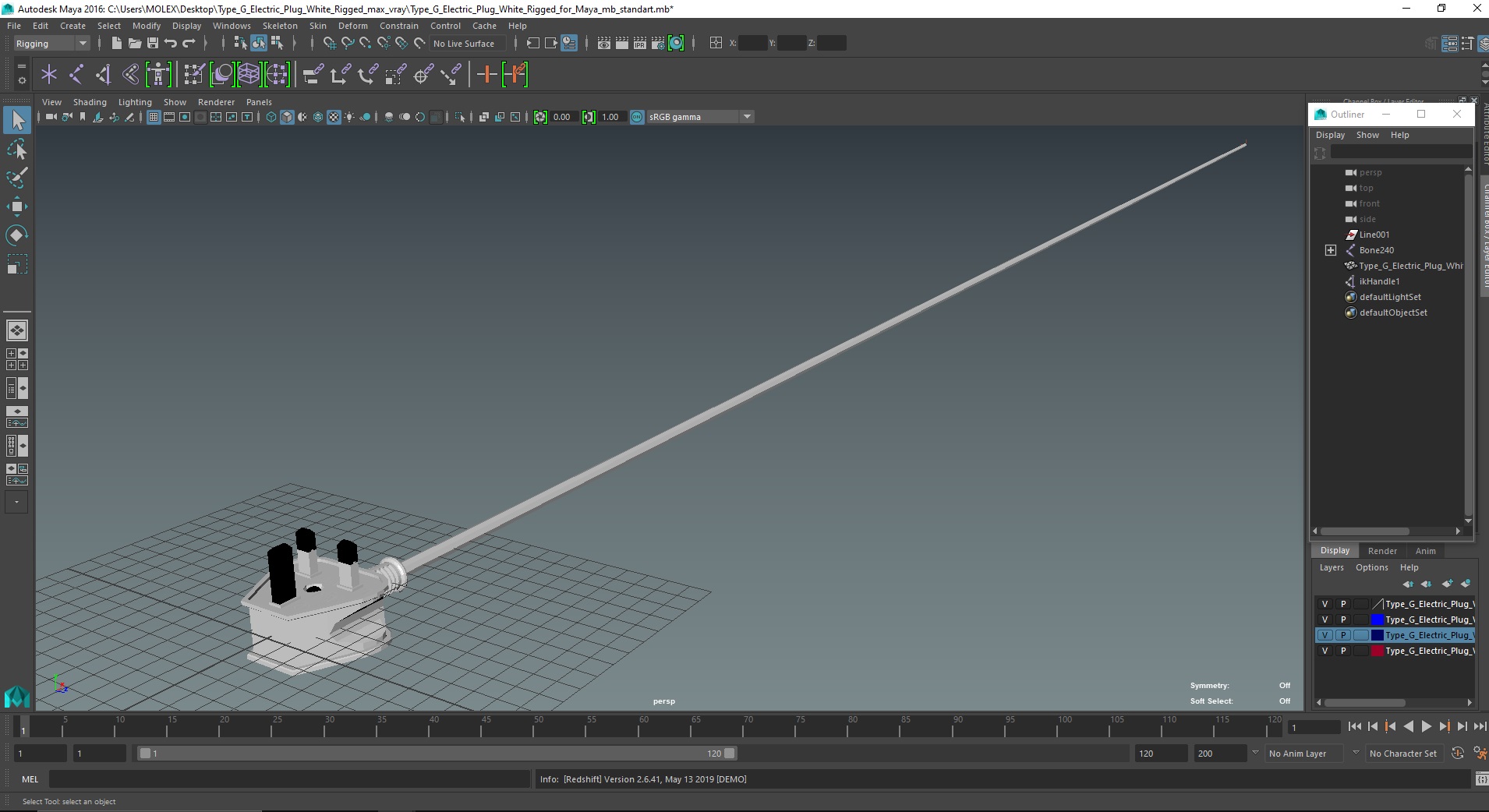Select the Scale tool in the toolbox

click(16, 264)
